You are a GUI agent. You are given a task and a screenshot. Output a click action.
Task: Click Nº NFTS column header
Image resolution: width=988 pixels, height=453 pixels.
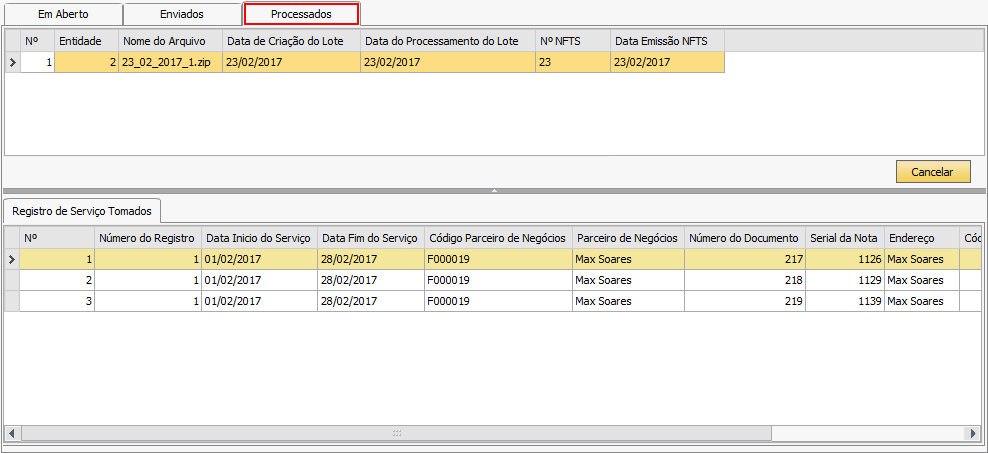573,42
